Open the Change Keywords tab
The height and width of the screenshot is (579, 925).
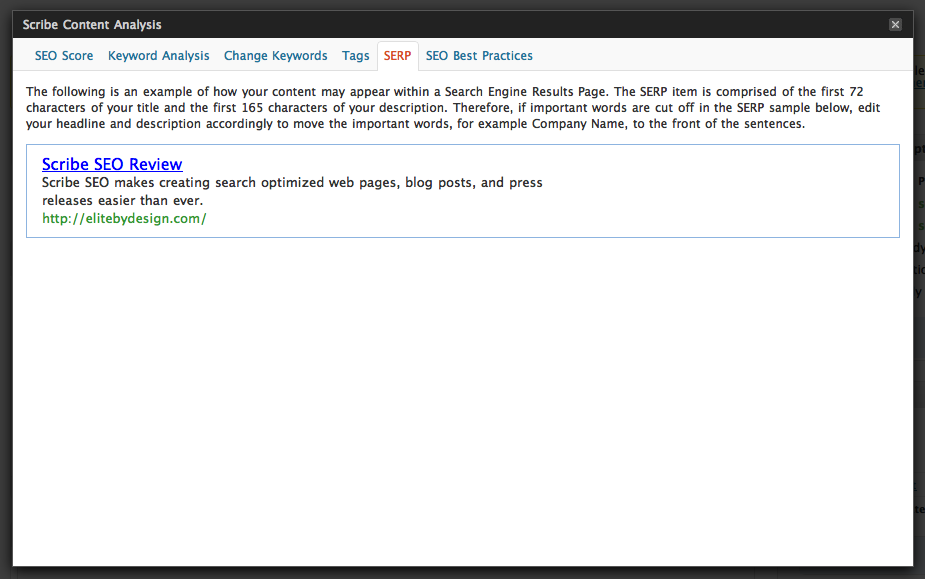click(275, 55)
